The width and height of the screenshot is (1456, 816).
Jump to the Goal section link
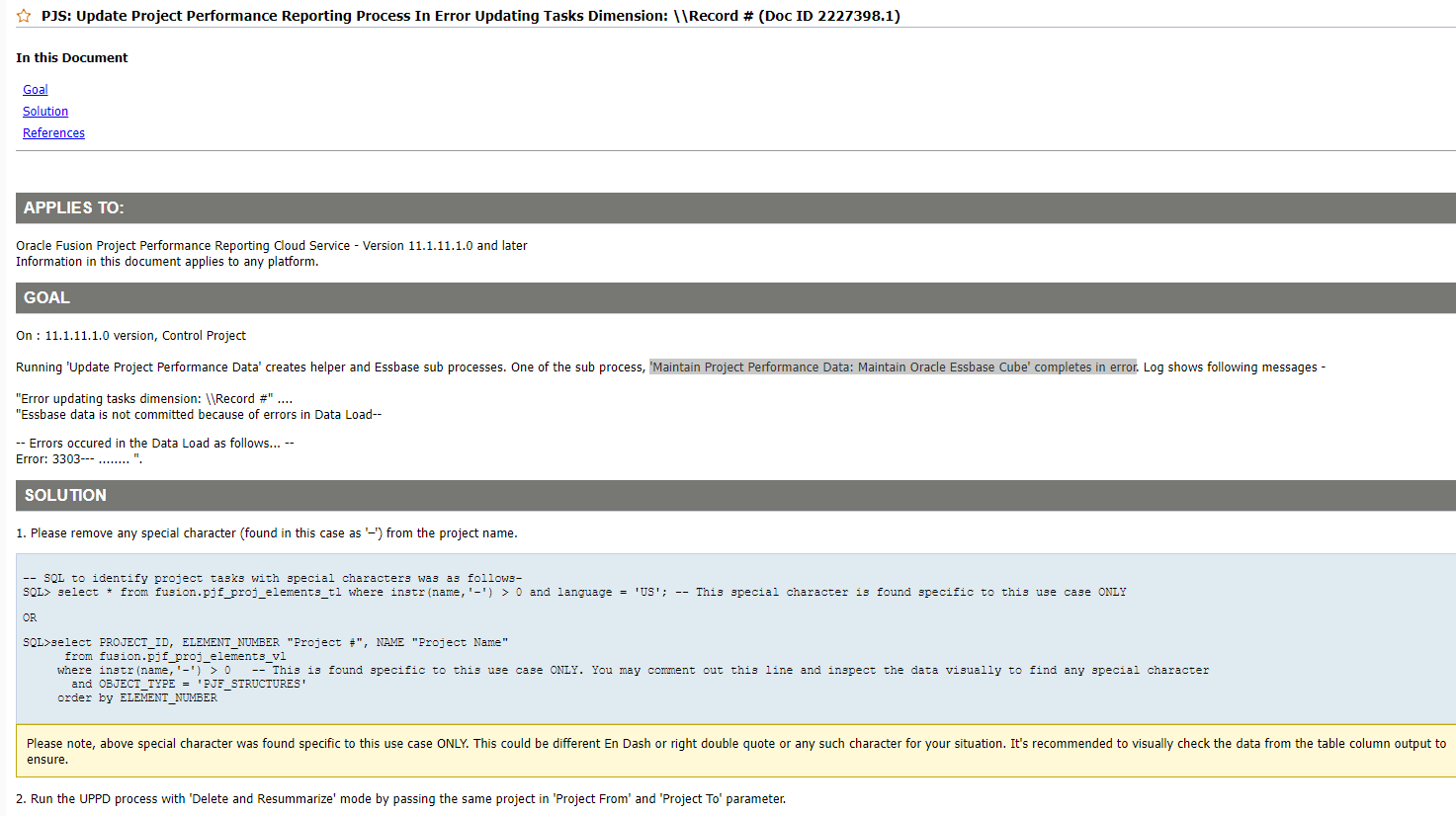36,90
